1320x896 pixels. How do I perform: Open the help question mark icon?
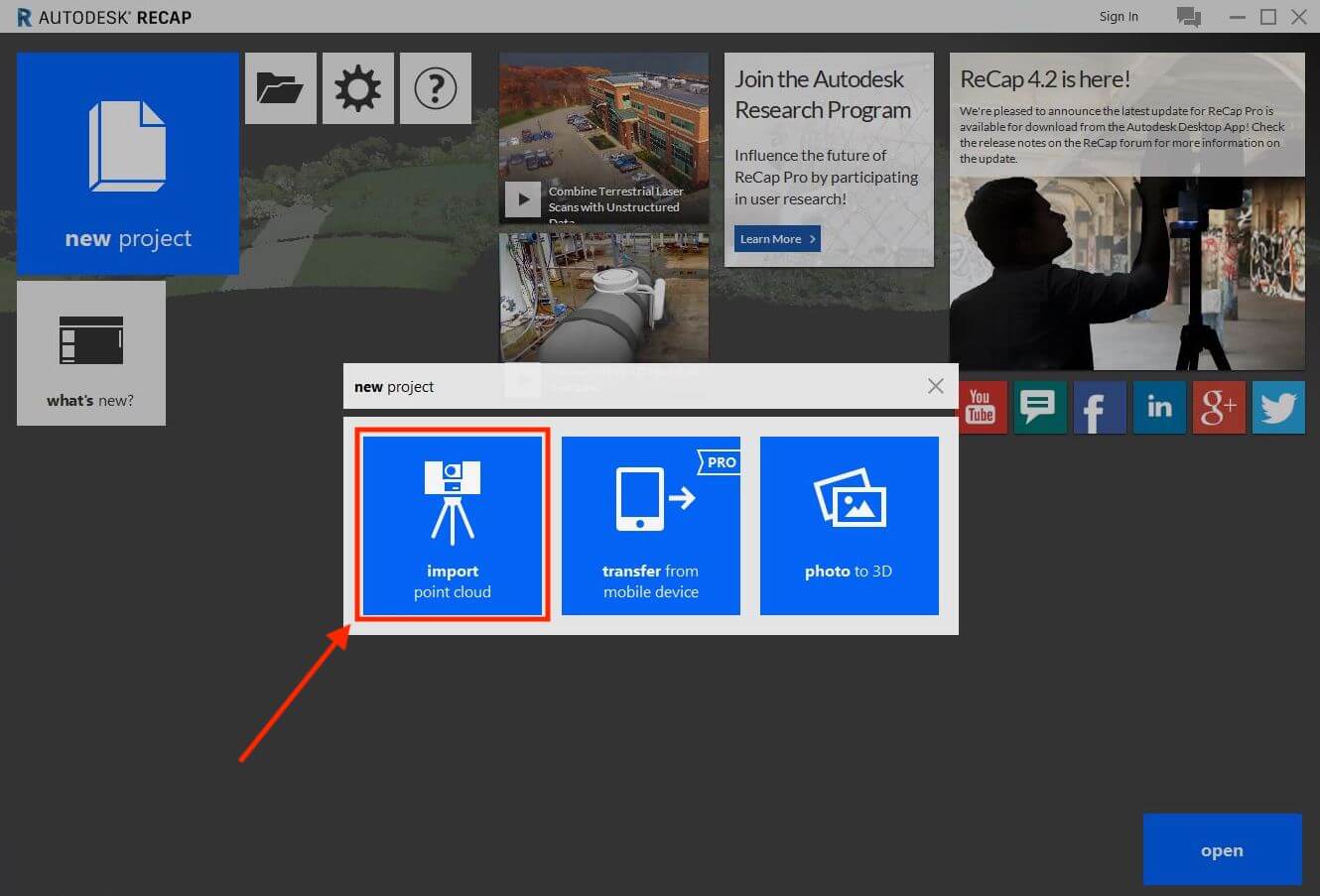pyautogui.click(x=436, y=88)
